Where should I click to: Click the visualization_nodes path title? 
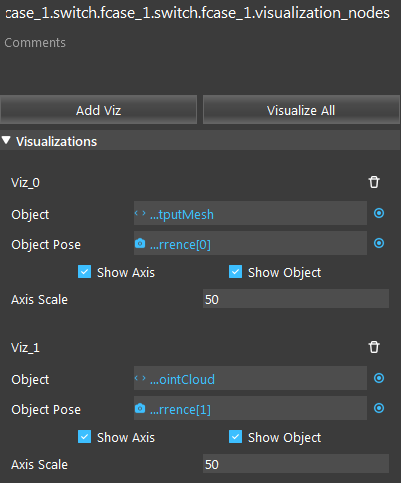click(x=198, y=14)
